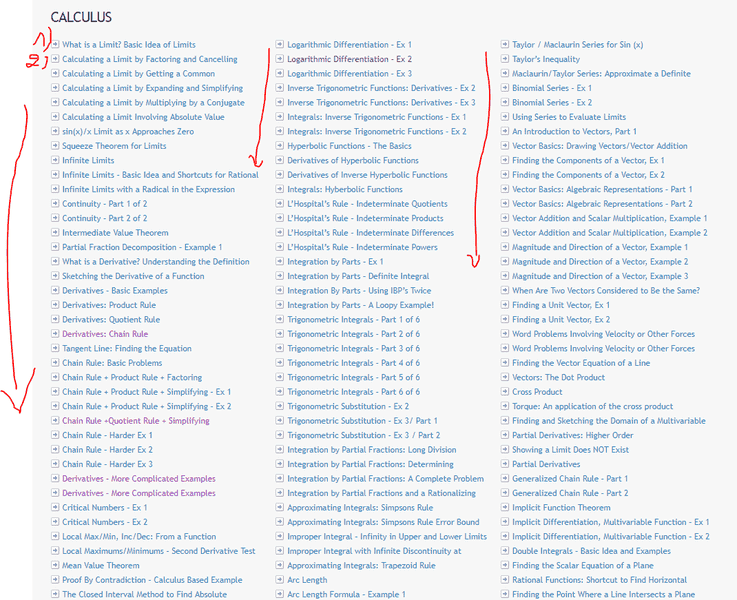
Task: Click the arrow icon beside "Approximating Integrals: Simpsons Rule"
Action: [x=280, y=507]
